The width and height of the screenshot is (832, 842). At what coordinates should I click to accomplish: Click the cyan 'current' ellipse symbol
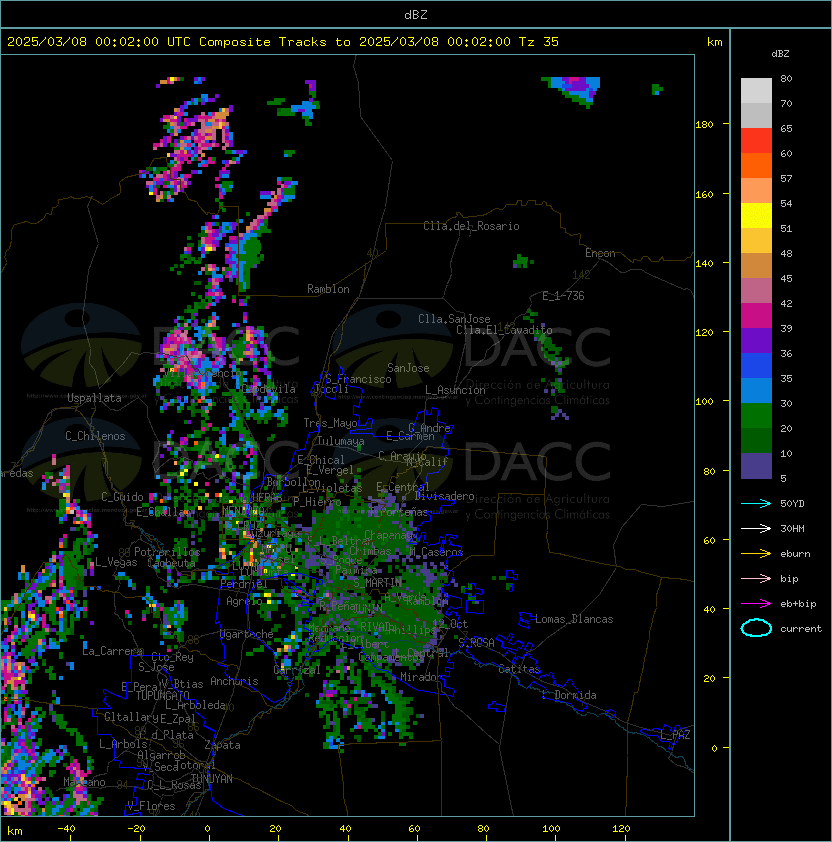click(756, 628)
